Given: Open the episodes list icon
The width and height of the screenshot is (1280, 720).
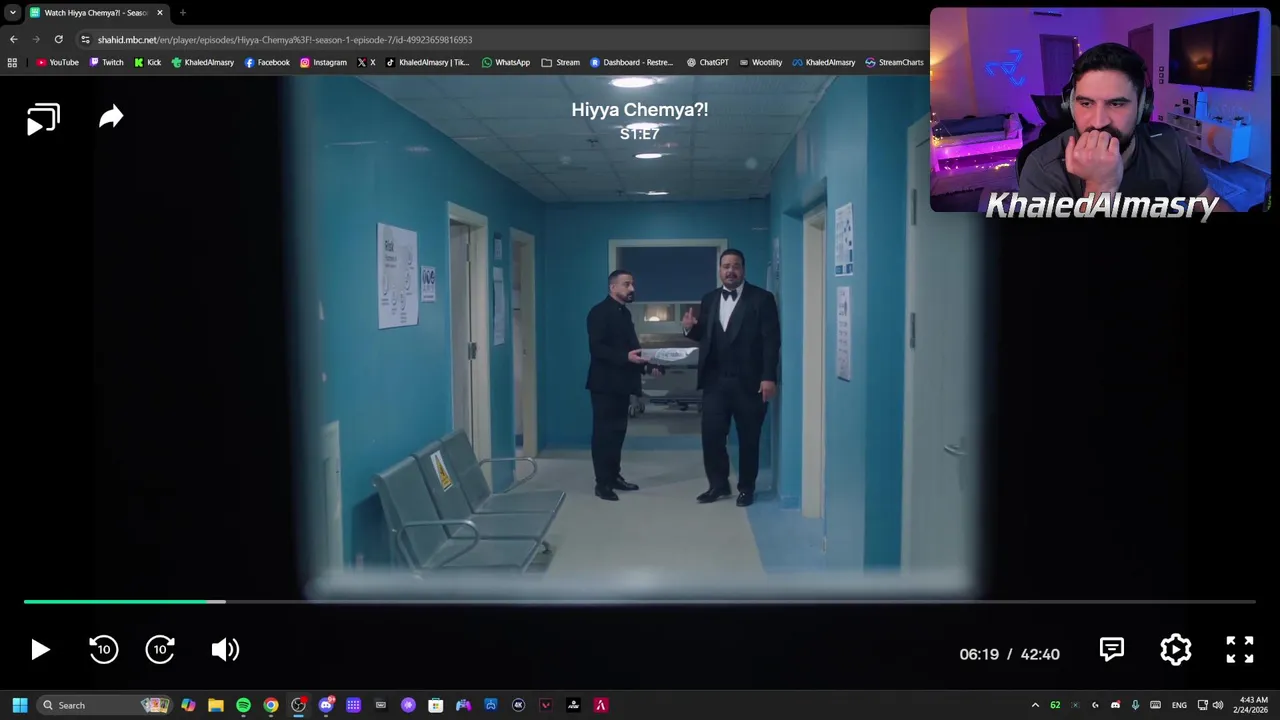Looking at the screenshot, I should point(43,119).
